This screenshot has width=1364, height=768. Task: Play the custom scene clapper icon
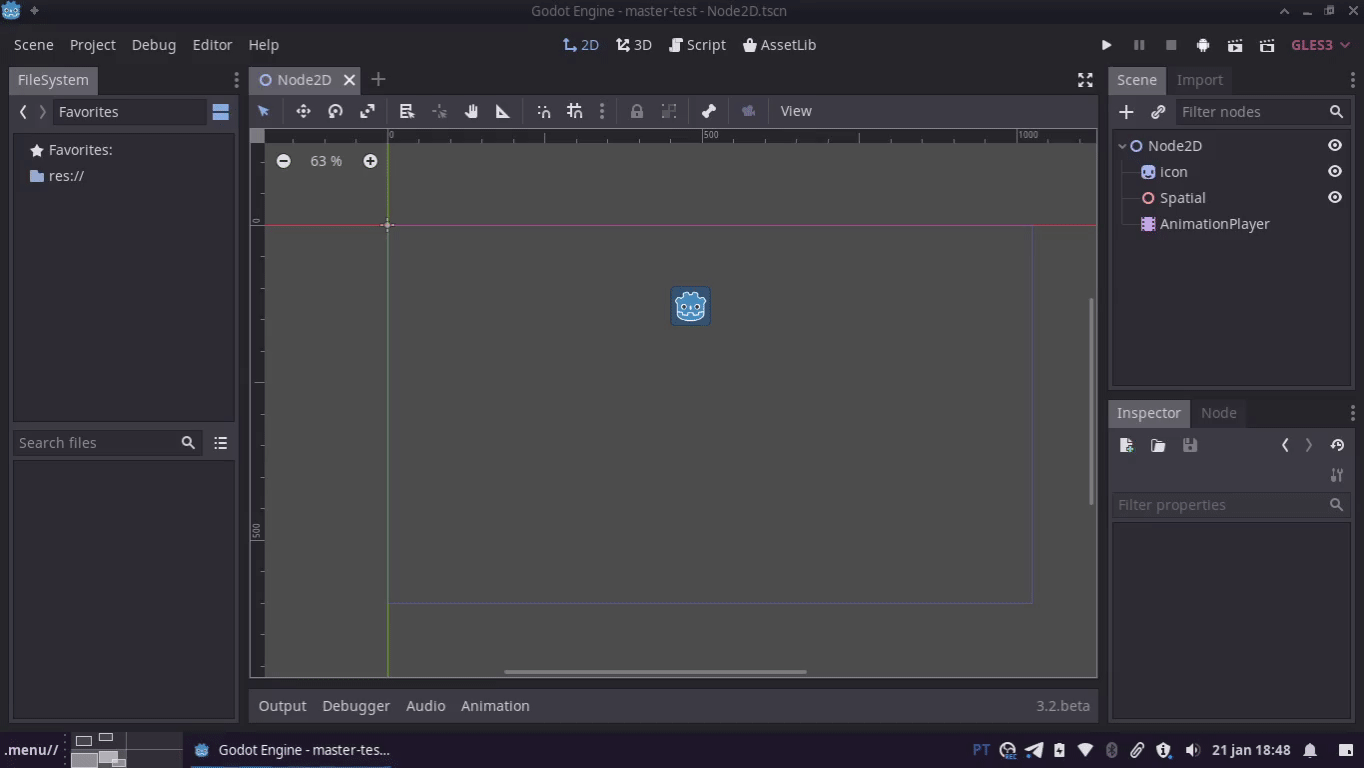(x=1267, y=45)
